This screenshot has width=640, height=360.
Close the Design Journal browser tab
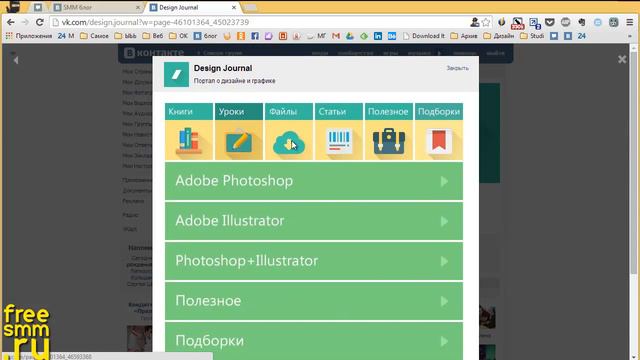pyautogui.click(x=234, y=7)
